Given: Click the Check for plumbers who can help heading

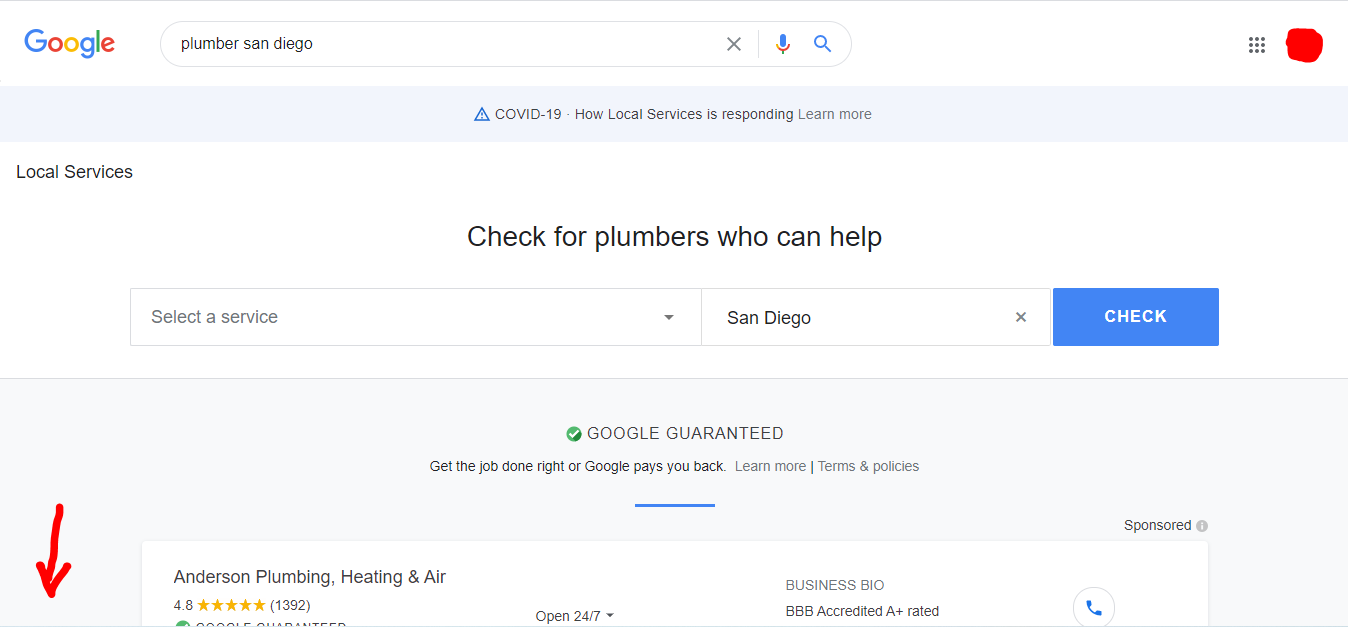Looking at the screenshot, I should 675,237.
